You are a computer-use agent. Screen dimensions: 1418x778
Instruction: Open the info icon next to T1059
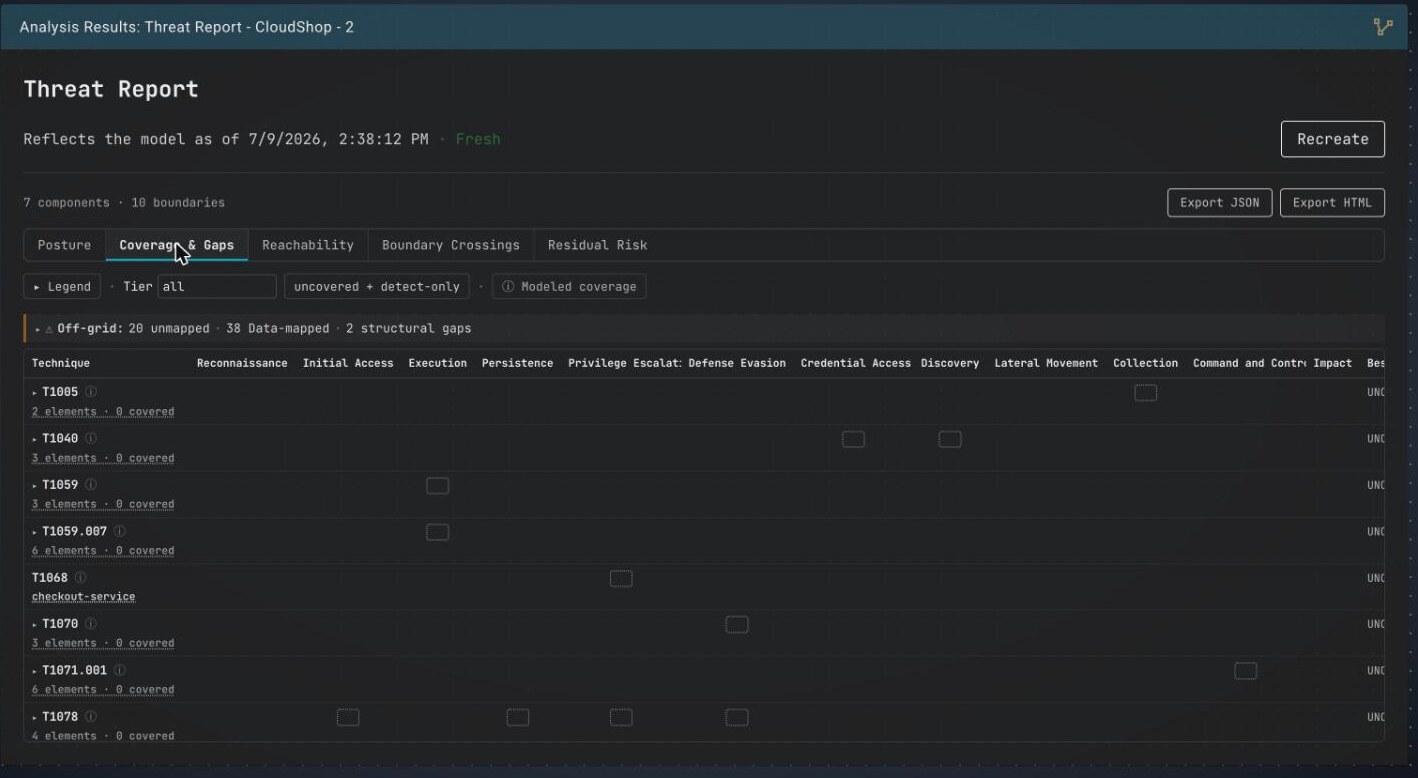click(x=90, y=485)
